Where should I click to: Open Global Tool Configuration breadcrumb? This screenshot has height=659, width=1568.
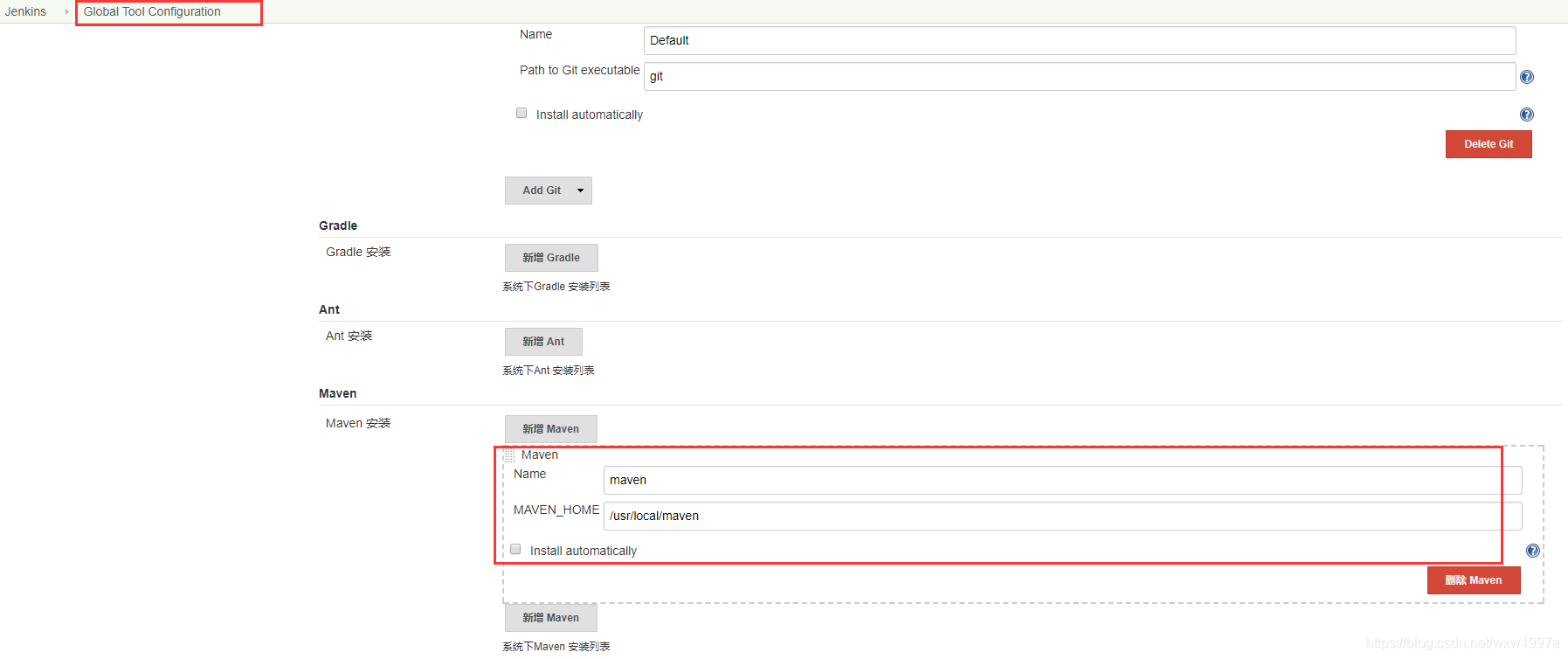coord(152,11)
